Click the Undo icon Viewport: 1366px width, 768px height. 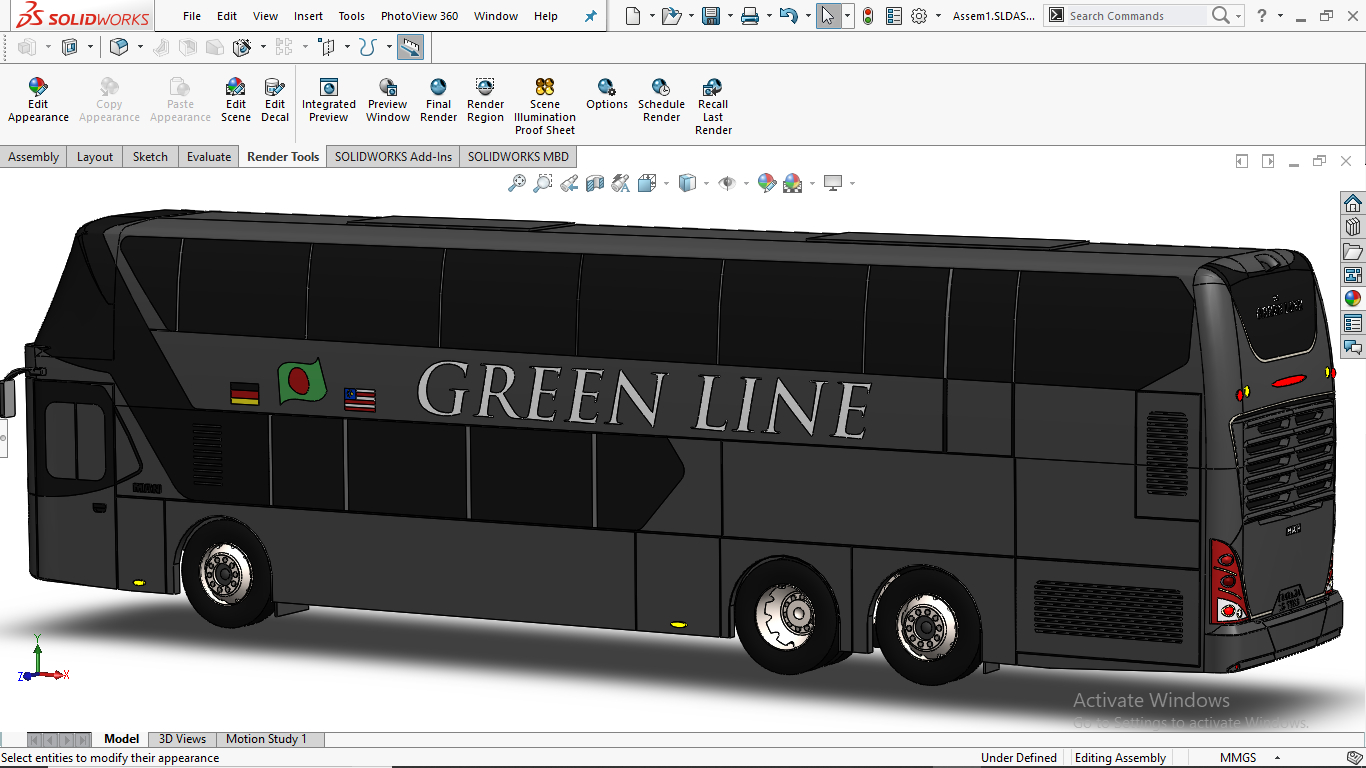coord(788,16)
